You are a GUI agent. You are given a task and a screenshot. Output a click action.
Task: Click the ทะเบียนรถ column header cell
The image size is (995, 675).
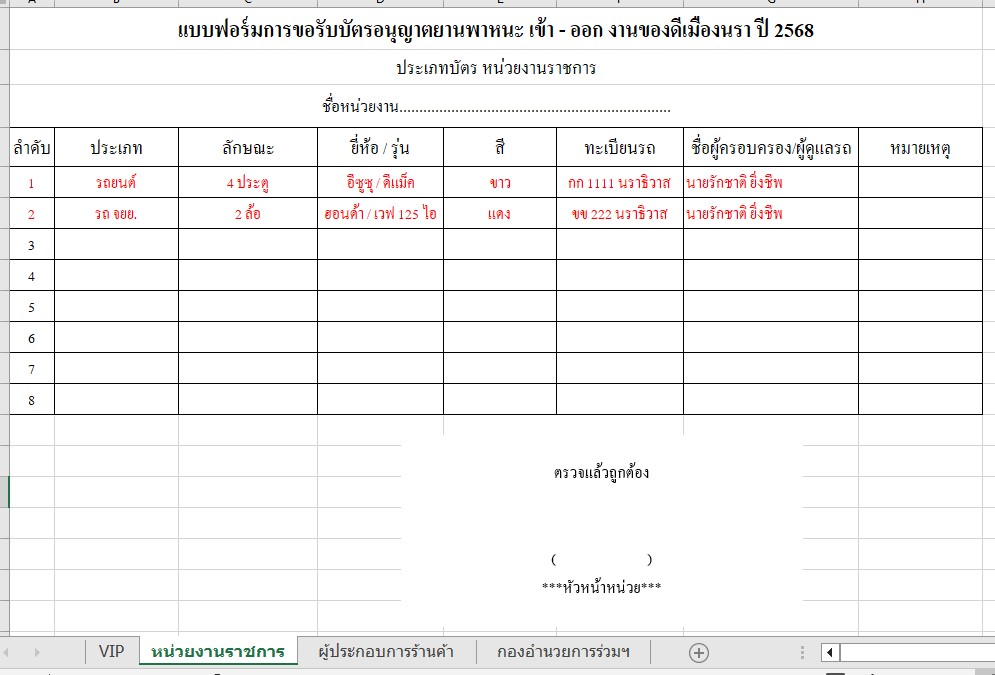click(619, 148)
